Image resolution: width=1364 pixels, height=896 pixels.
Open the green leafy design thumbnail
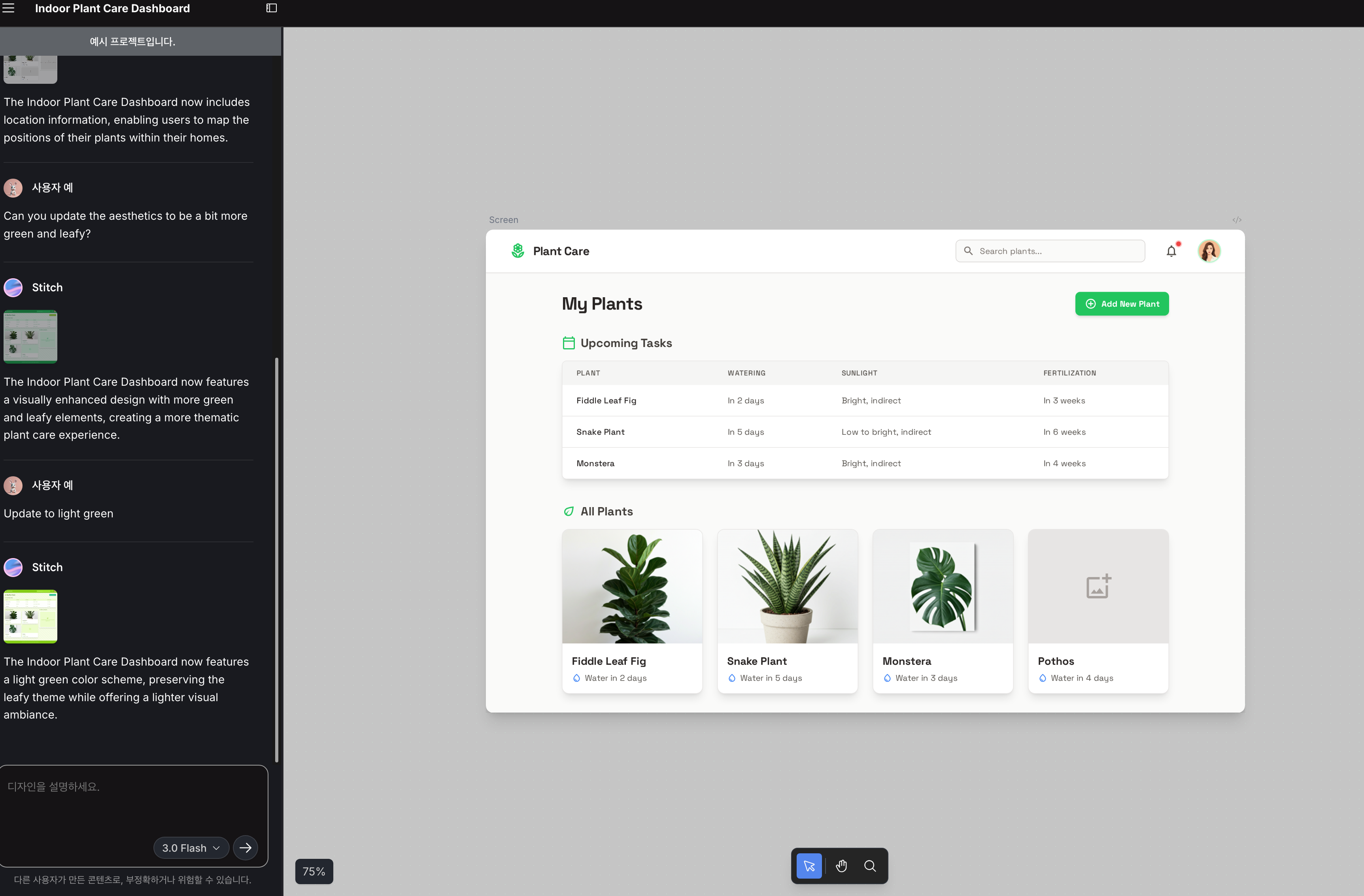[x=30, y=336]
